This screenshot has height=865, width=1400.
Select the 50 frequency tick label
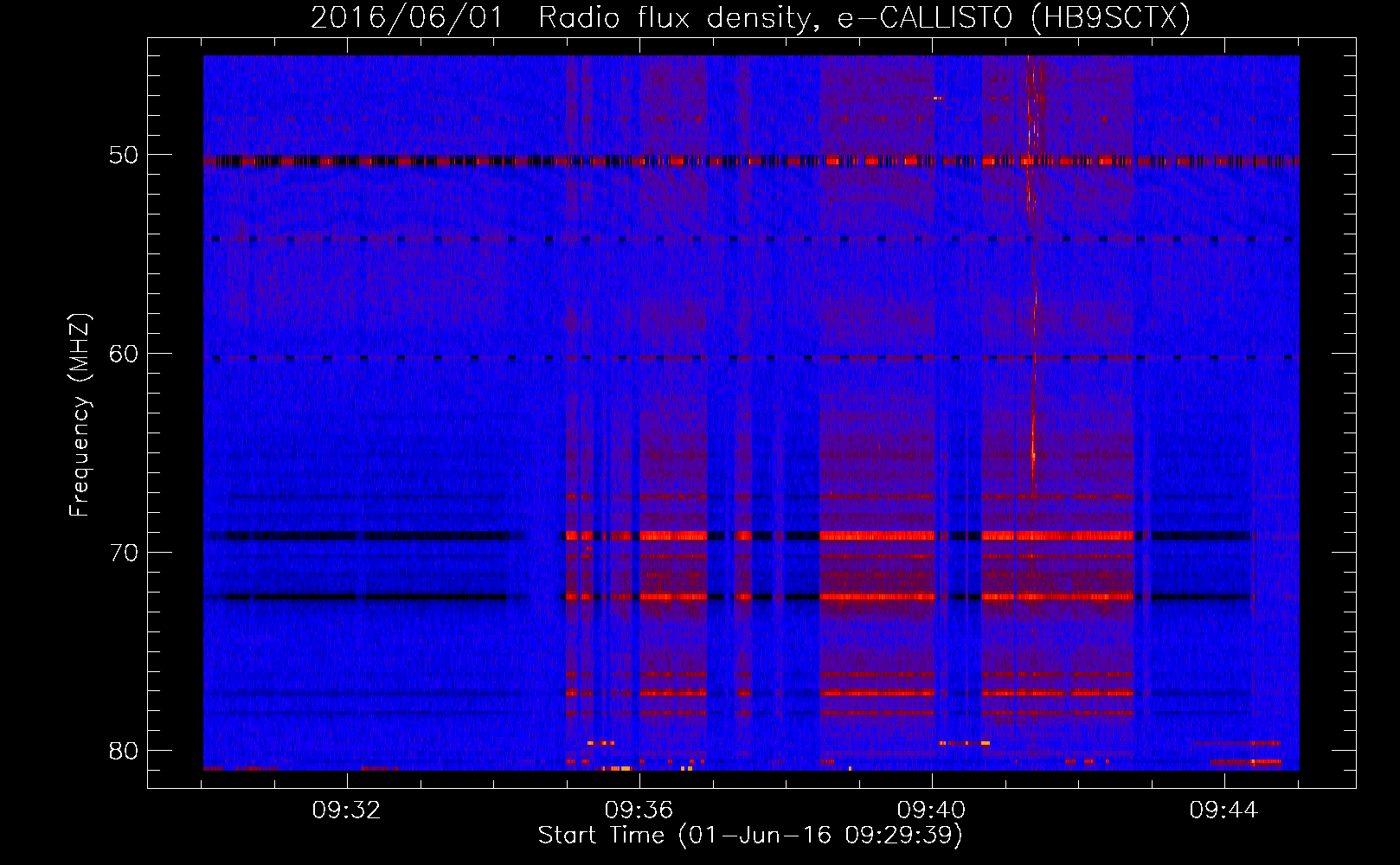pyautogui.click(x=125, y=156)
